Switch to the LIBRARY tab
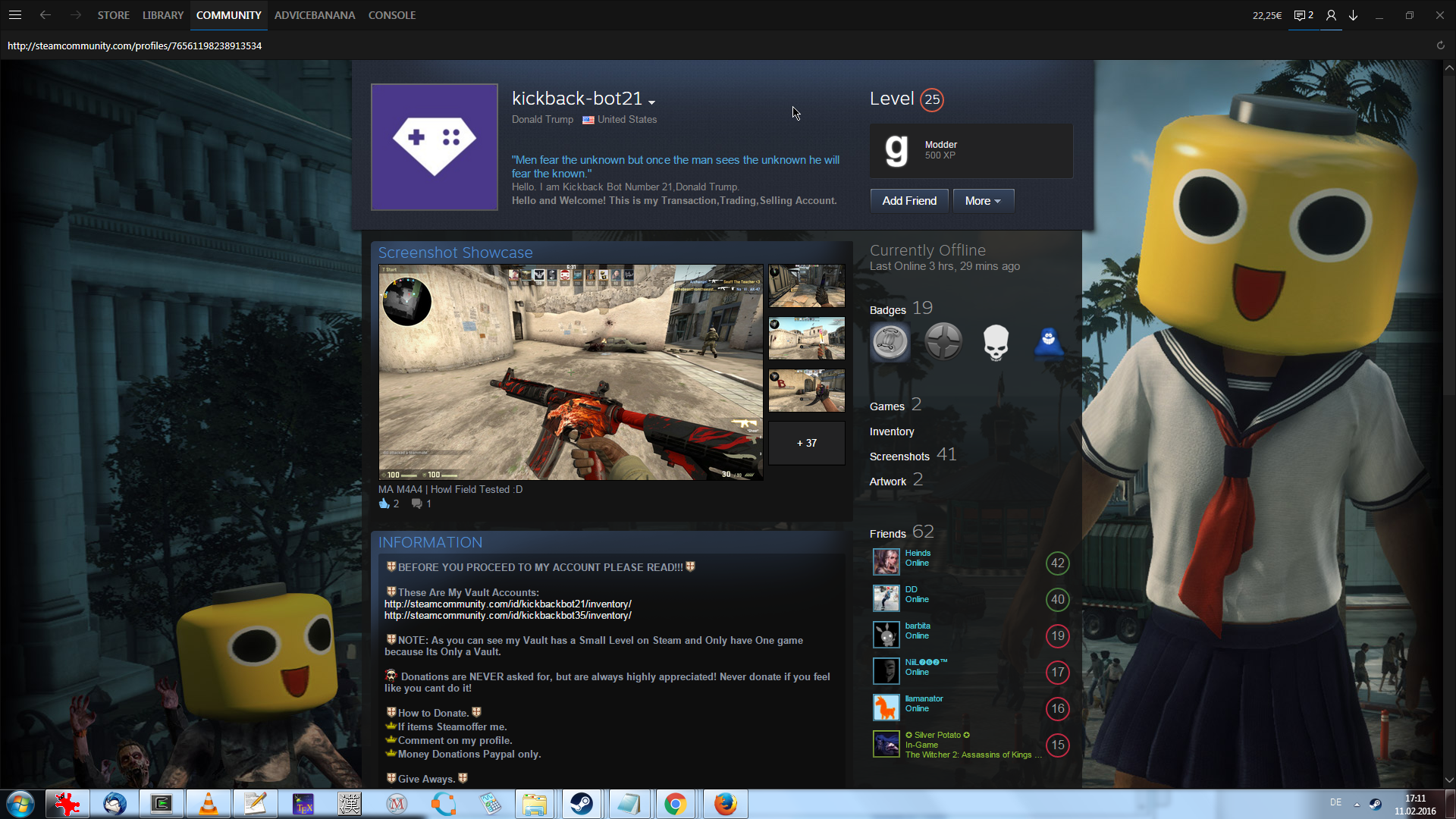Viewport: 1456px width, 819px height. [163, 15]
